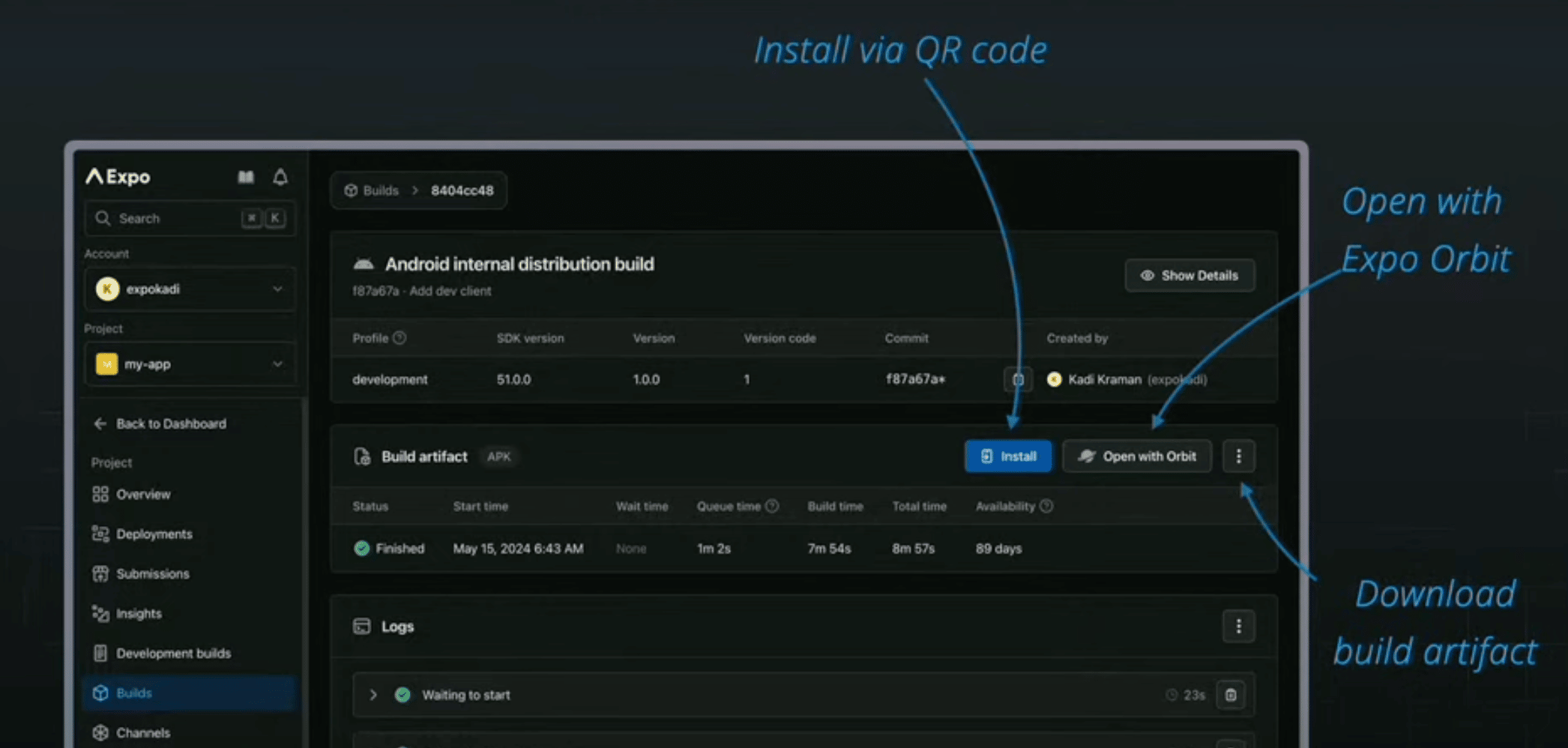Click the Deployments icon
This screenshot has height=748, width=1568.
pyautogui.click(x=100, y=534)
